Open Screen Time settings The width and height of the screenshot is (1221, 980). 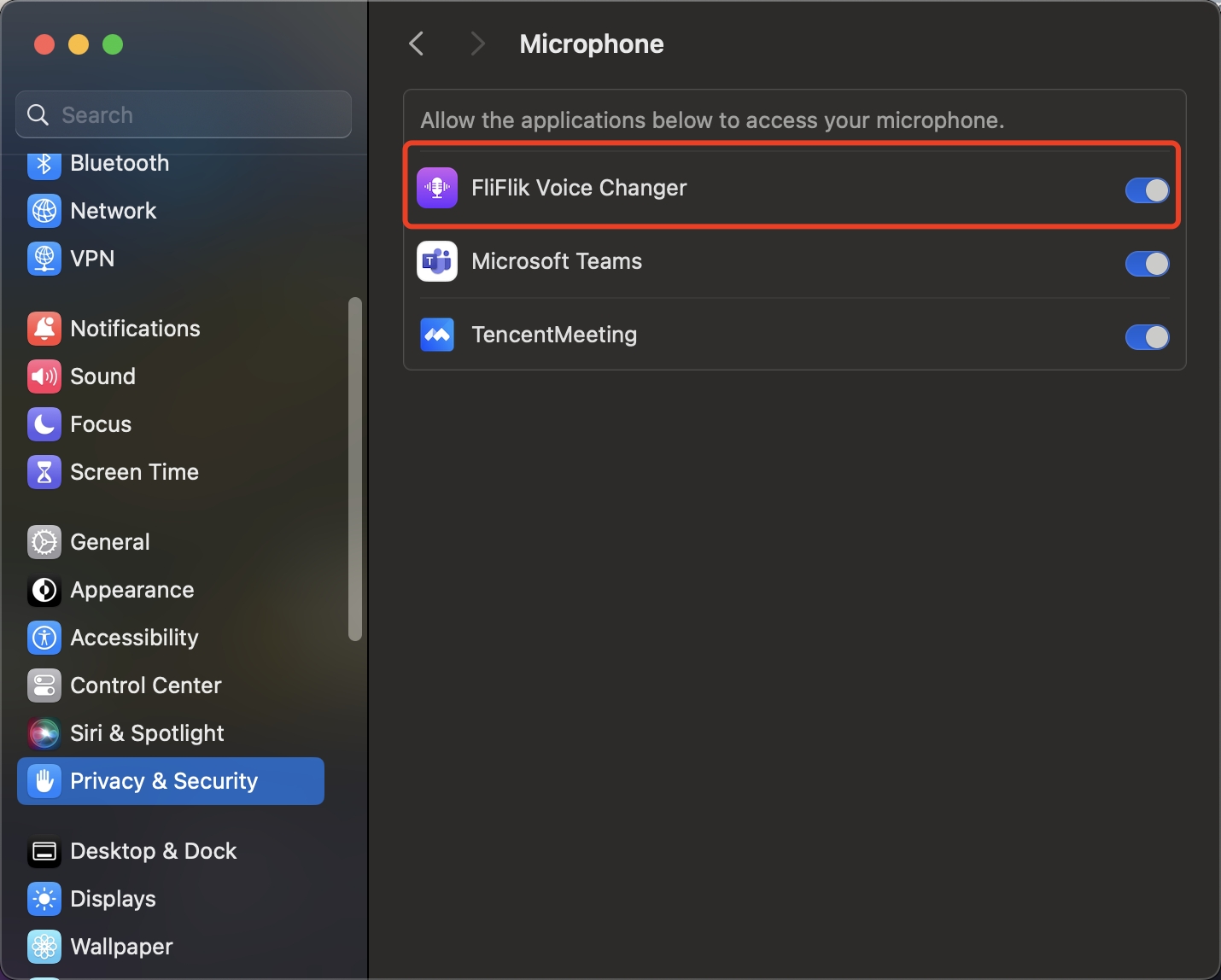[133, 471]
